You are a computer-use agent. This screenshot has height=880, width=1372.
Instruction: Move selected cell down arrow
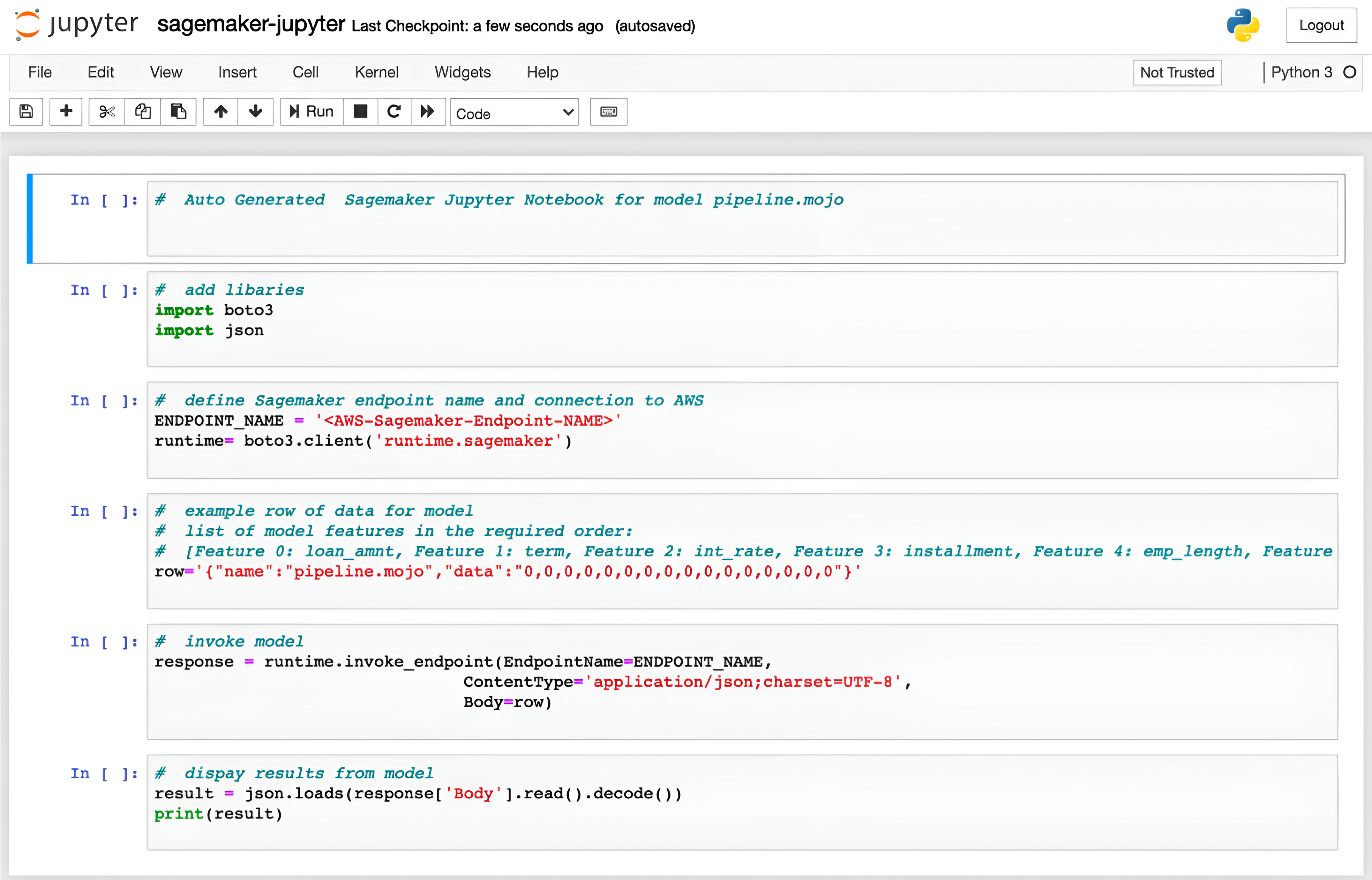click(256, 112)
